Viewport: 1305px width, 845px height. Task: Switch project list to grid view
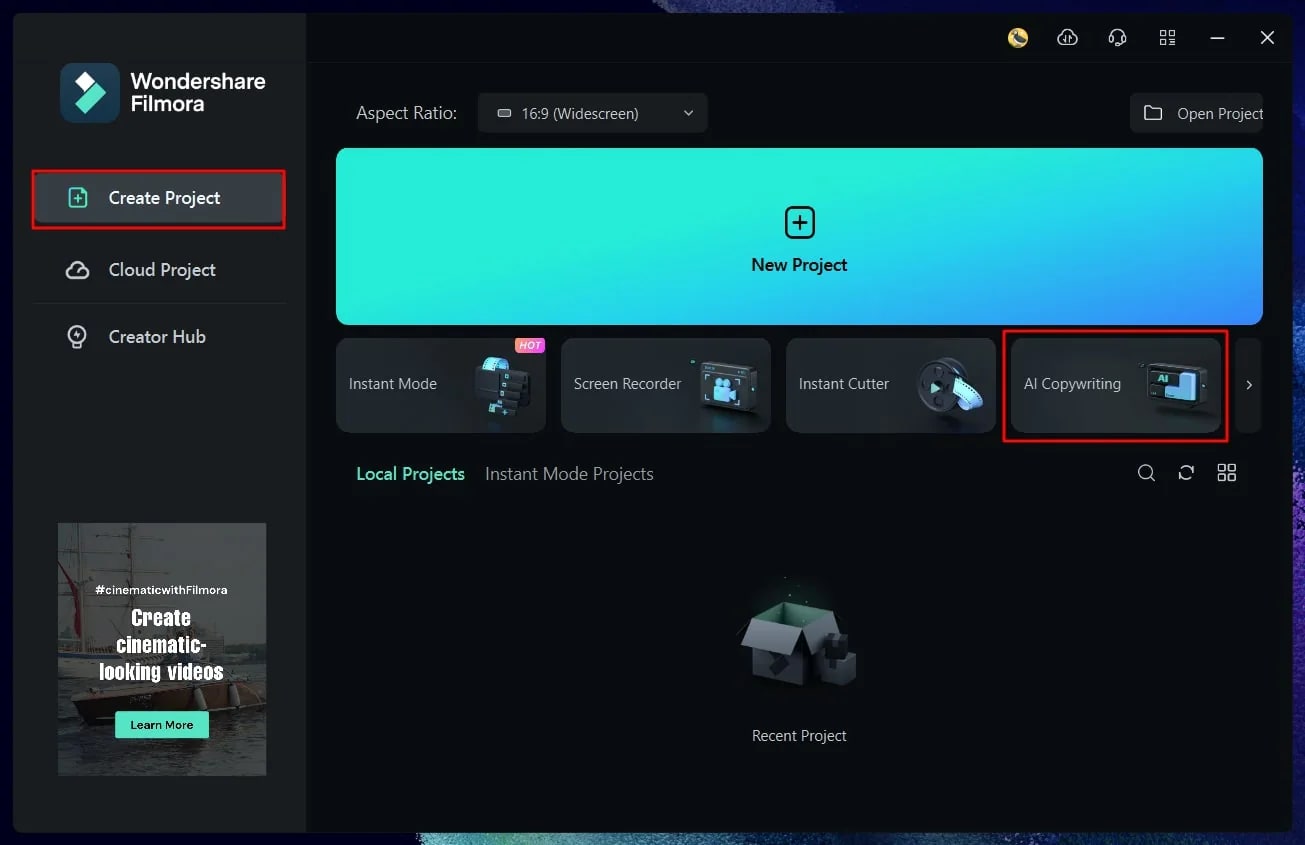coord(1227,473)
